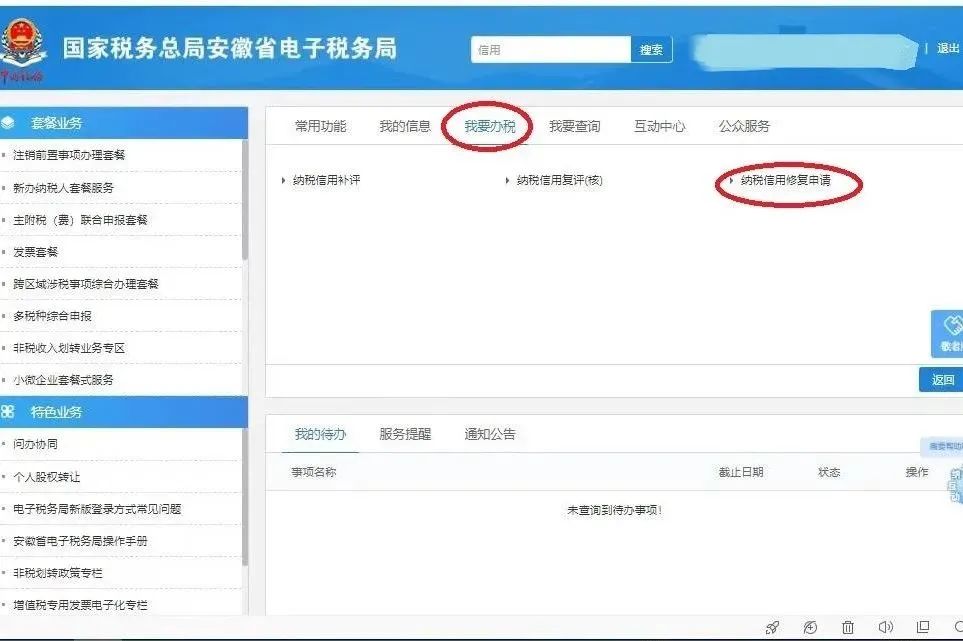The image size is (963, 641).
Task: Select 多税种综合申报 in the sidebar
Action: pyautogui.click(x=53, y=316)
